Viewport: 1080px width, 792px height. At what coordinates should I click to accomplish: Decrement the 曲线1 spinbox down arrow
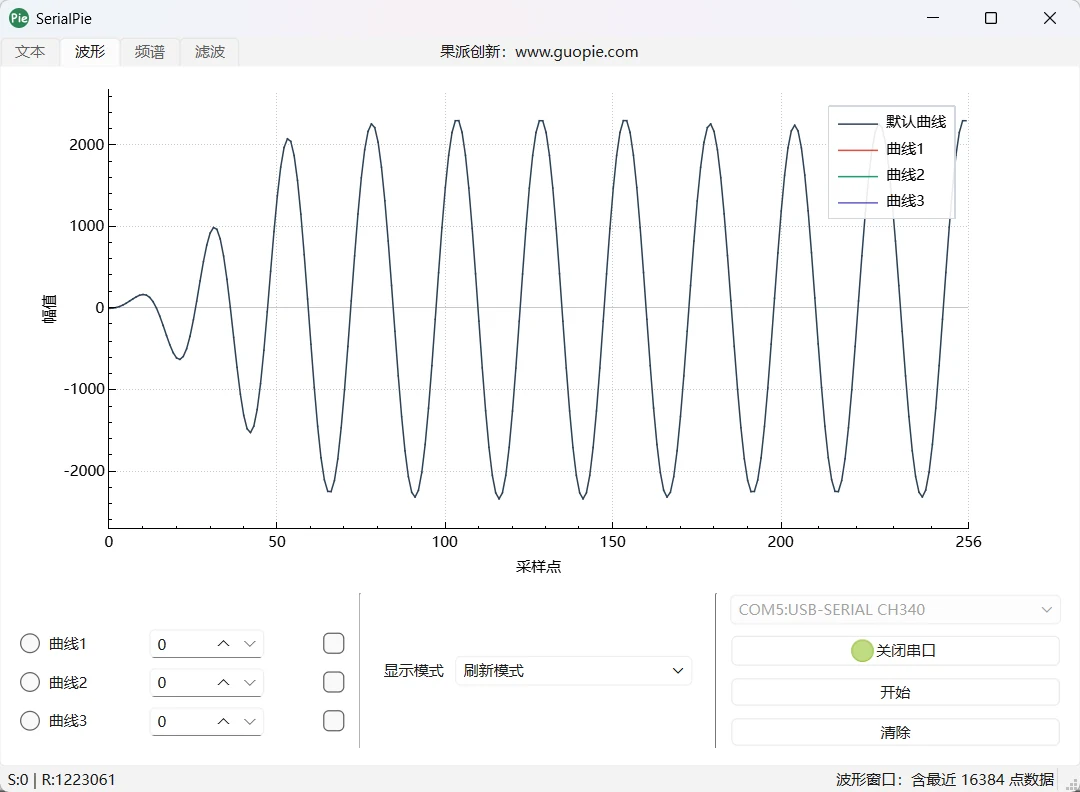249,644
